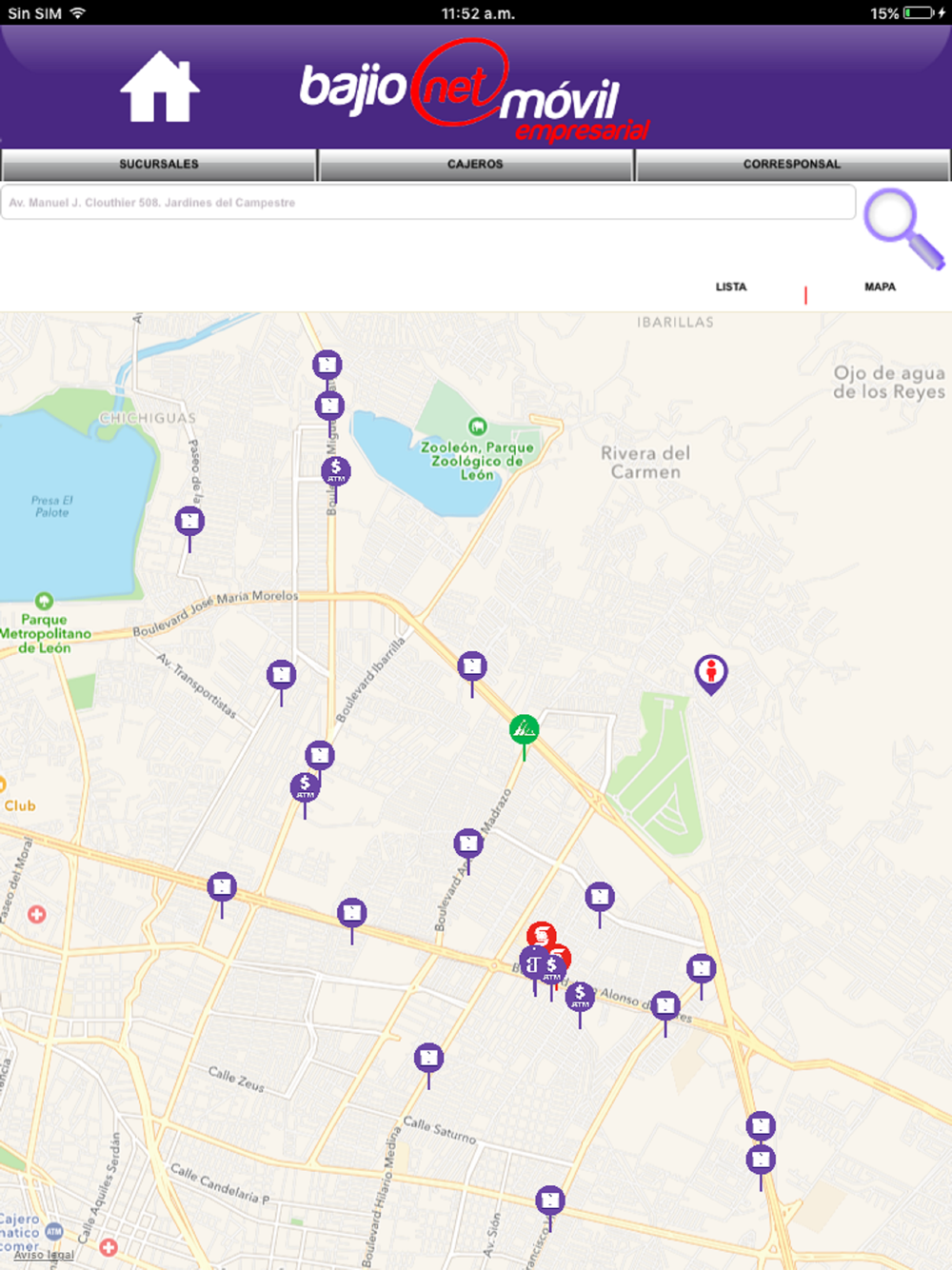
Task: Tap the 'CHICHIGUAS' map label
Action: click(148, 418)
